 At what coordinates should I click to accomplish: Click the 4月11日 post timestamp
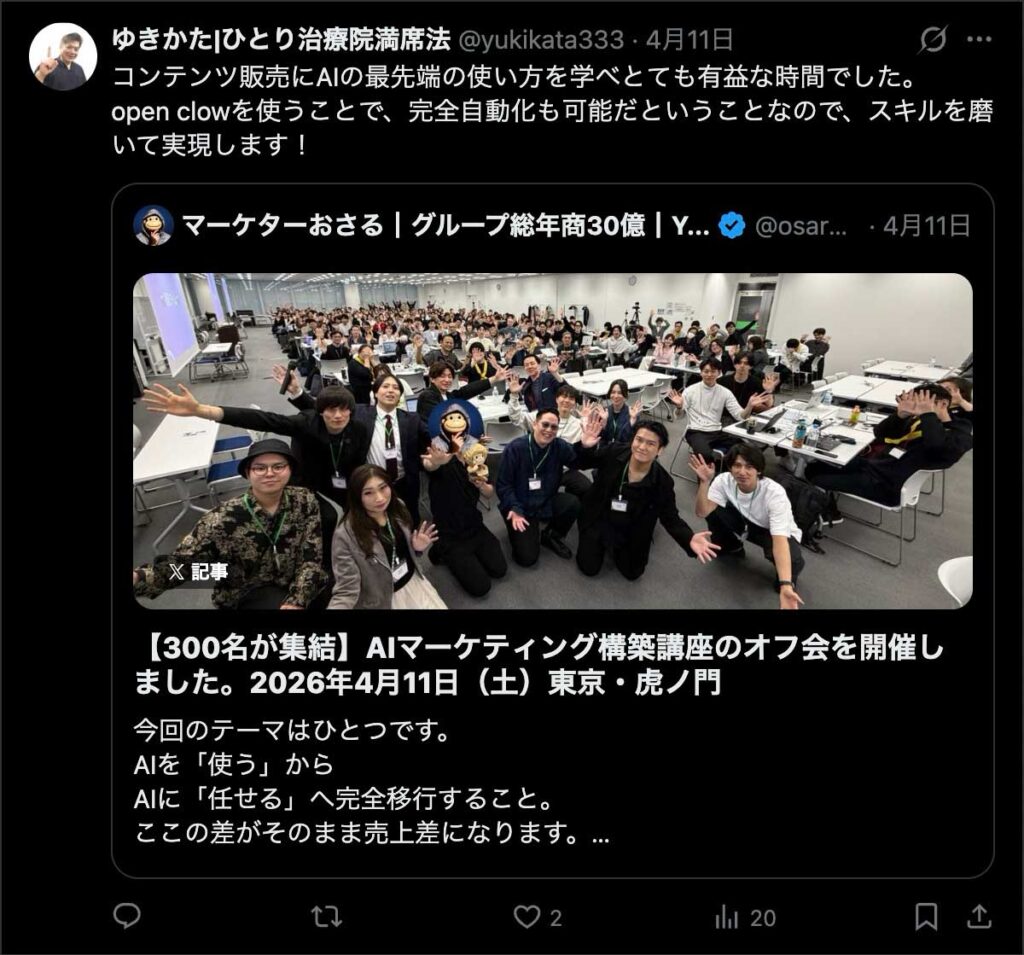tap(689, 40)
